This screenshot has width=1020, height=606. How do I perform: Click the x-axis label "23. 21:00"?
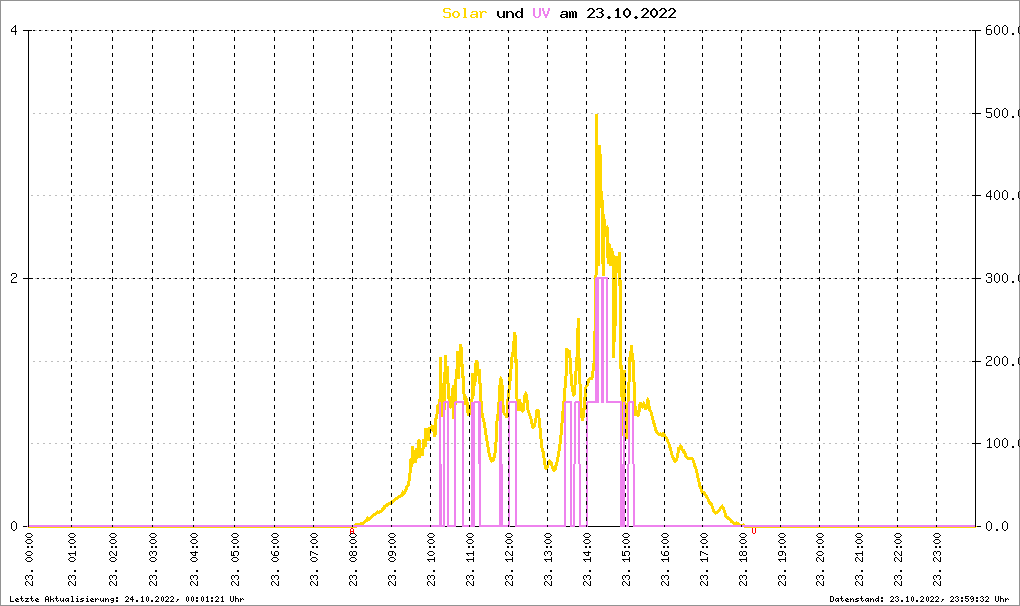[x=859, y=560]
